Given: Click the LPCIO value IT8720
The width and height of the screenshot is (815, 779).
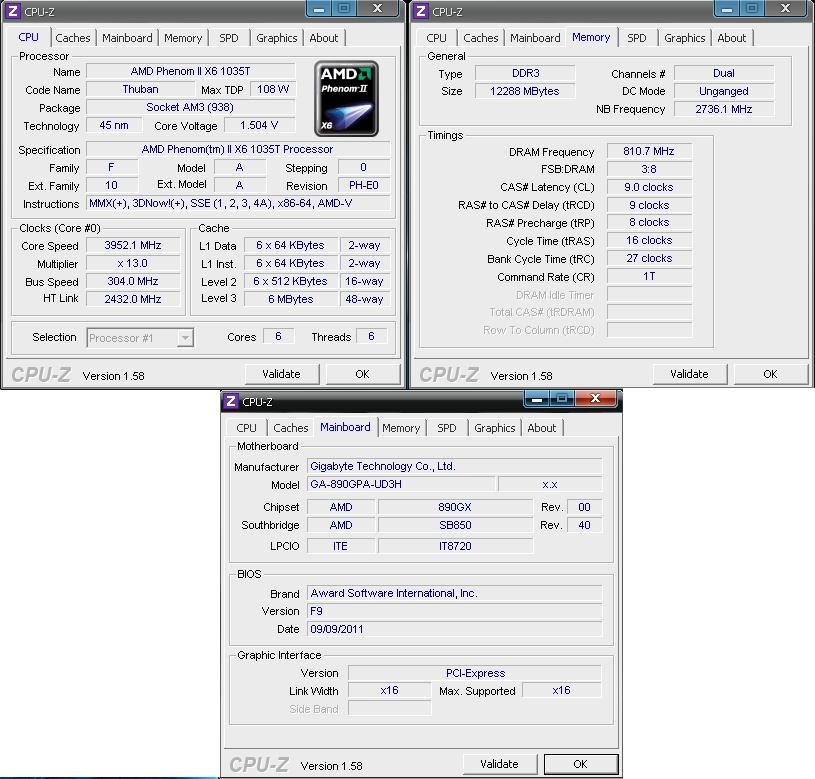Looking at the screenshot, I should (x=455, y=546).
